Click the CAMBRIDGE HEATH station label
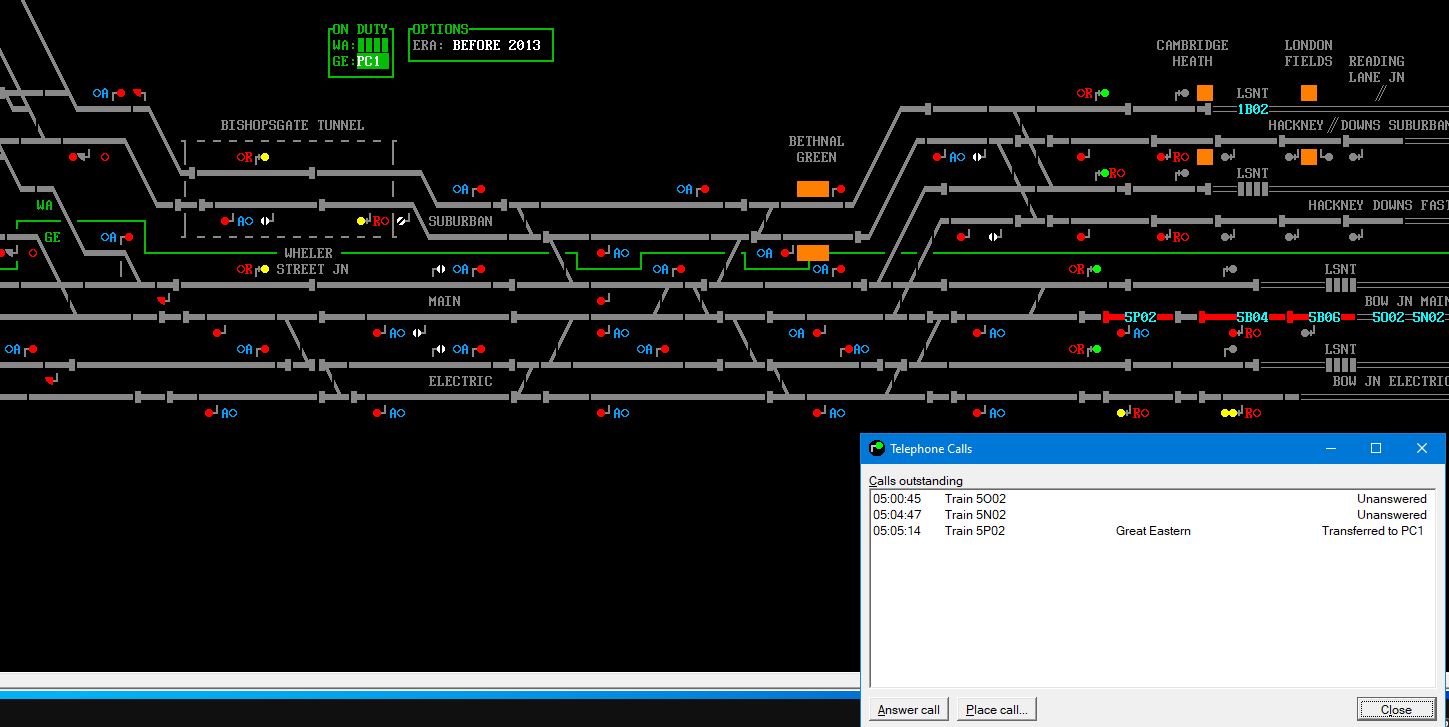This screenshot has height=727, width=1449. (x=1193, y=53)
